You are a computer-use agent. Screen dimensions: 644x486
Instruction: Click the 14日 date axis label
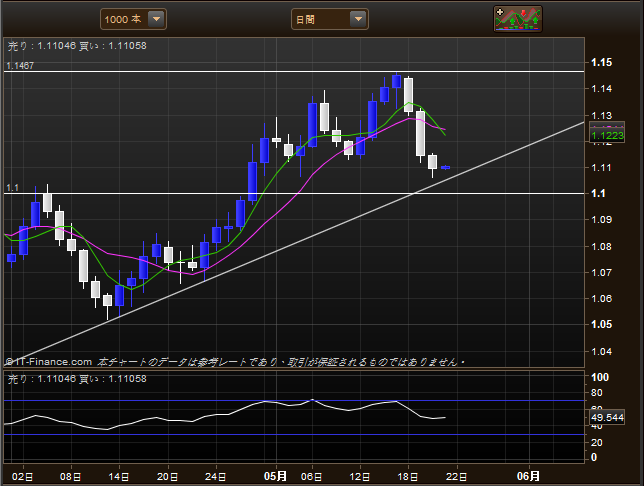coord(119,477)
